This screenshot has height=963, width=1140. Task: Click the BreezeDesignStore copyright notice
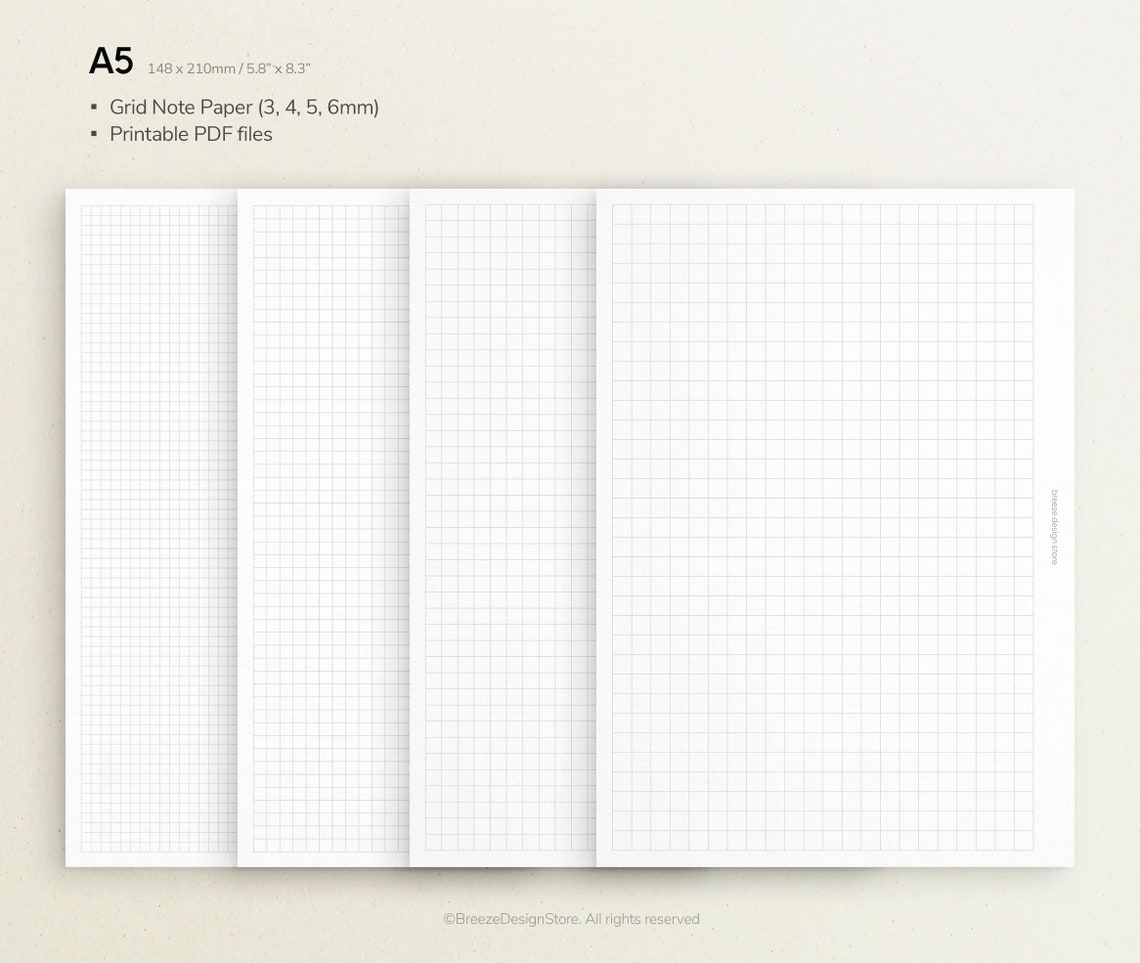(x=570, y=919)
